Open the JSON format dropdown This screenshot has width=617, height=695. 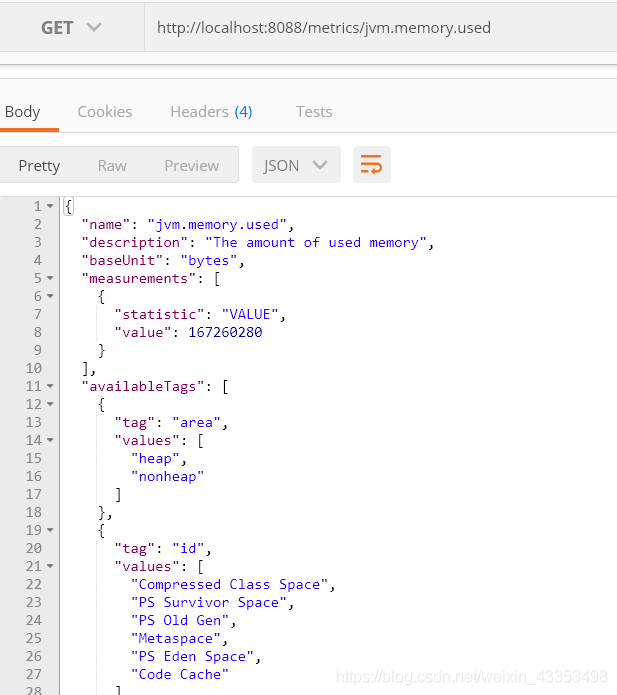pos(296,165)
